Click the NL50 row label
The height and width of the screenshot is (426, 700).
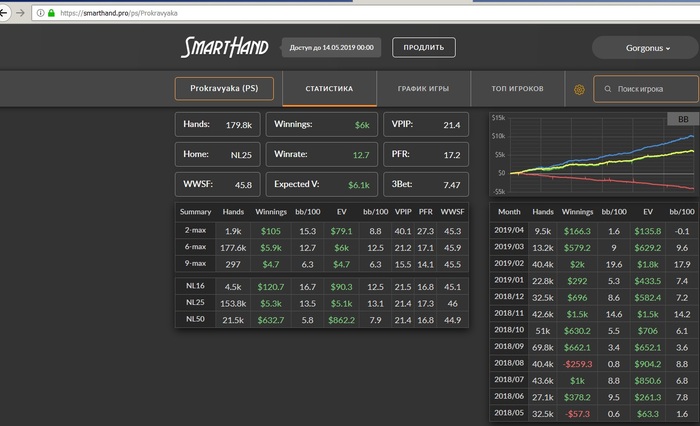[195, 319]
